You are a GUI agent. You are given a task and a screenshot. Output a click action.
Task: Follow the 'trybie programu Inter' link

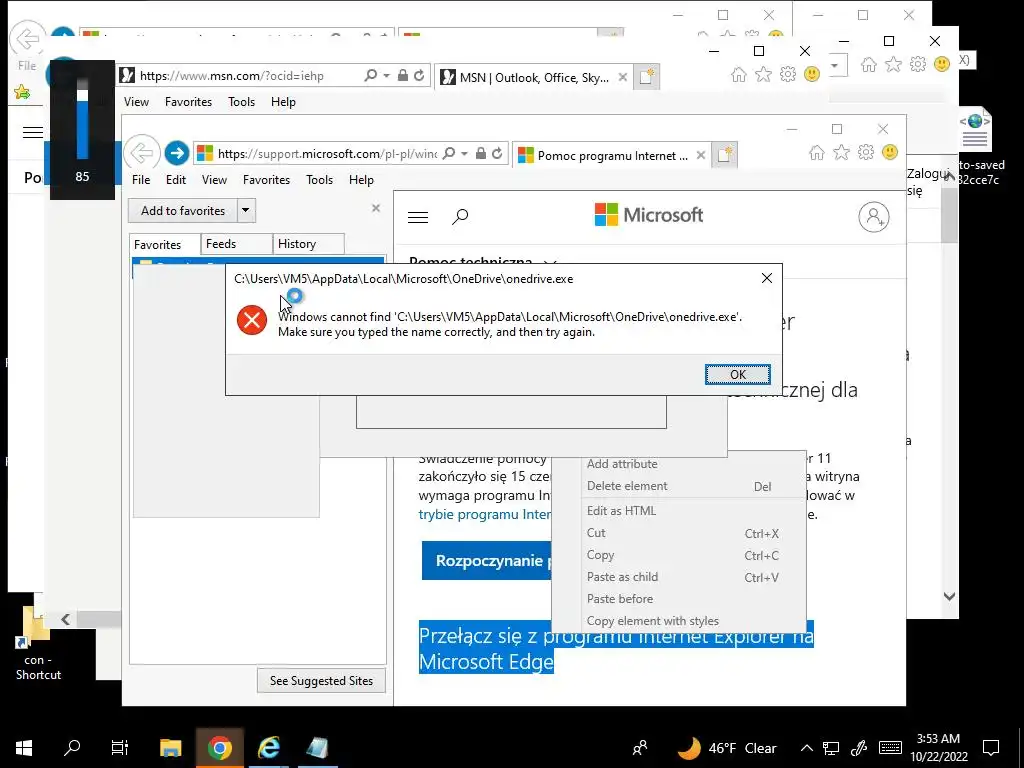coord(485,514)
